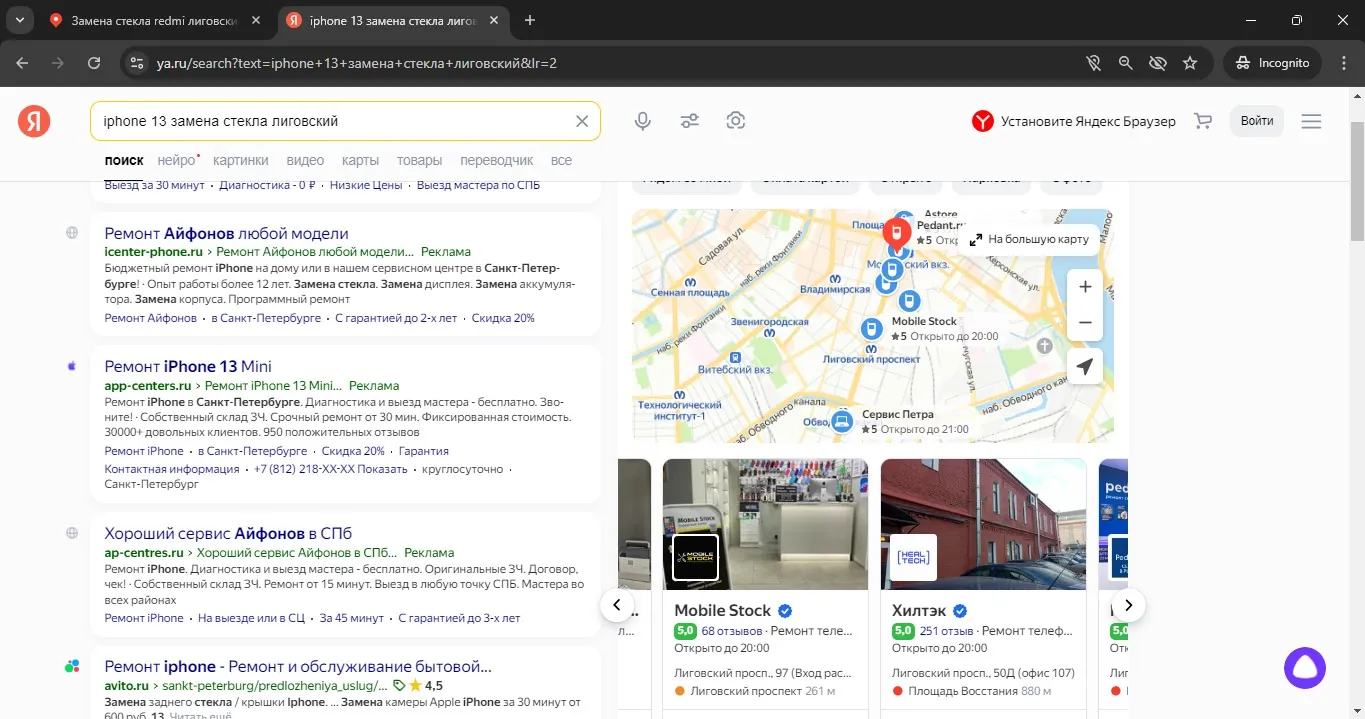
Task: Expand the все services menu
Action: [x=561, y=160]
